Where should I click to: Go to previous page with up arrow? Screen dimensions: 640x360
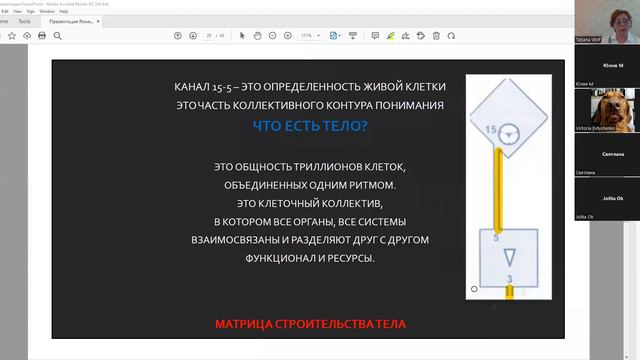(178, 36)
